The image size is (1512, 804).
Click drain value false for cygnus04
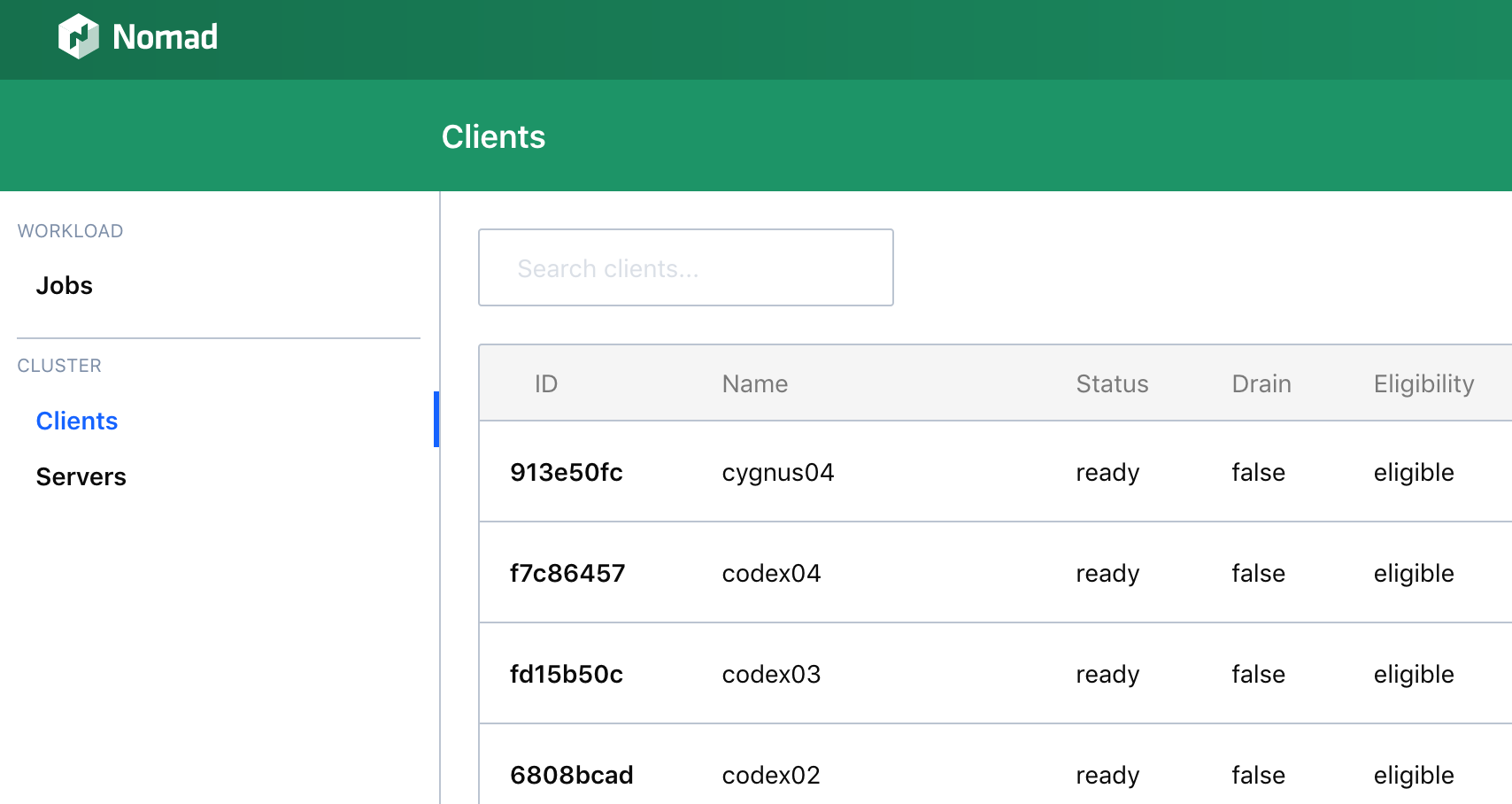click(1258, 472)
